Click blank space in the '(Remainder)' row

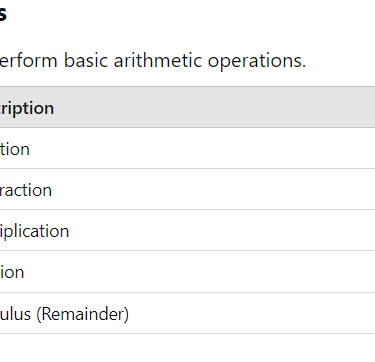pyautogui.click(x=252, y=313)
